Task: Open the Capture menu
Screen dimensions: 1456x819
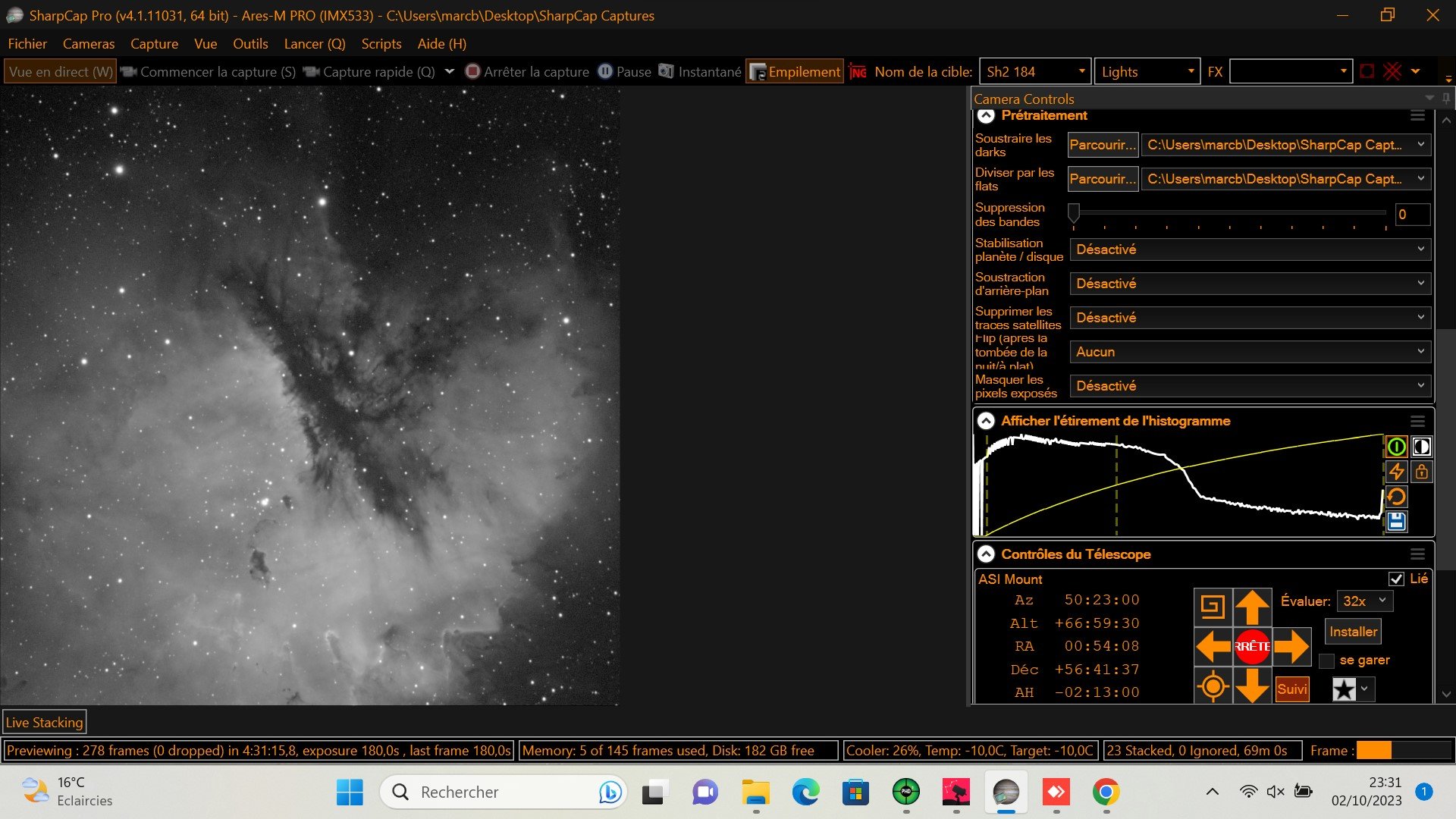Action: (154, 44)
